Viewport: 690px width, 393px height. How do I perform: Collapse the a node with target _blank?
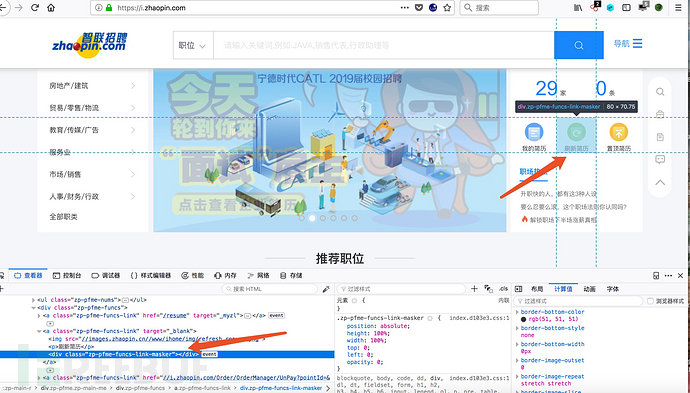[39, 331]
